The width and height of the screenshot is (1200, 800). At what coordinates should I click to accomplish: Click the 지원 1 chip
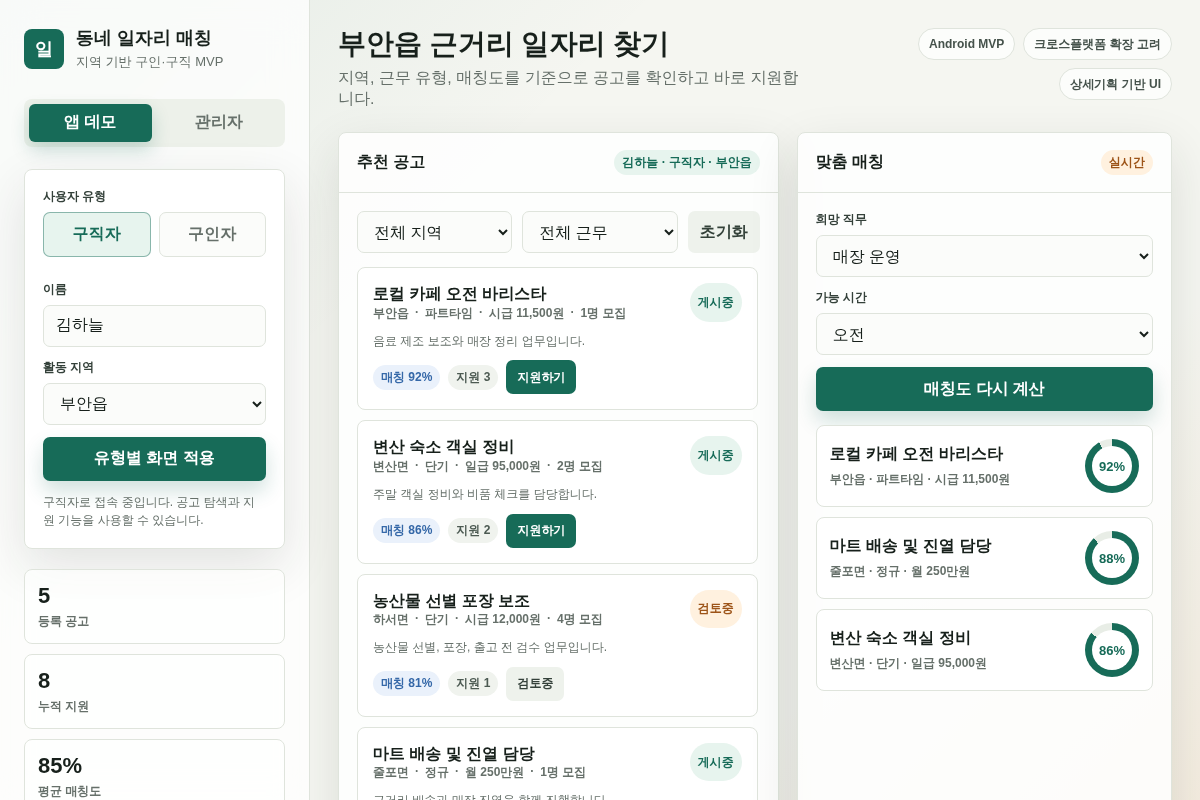(473, 684)
